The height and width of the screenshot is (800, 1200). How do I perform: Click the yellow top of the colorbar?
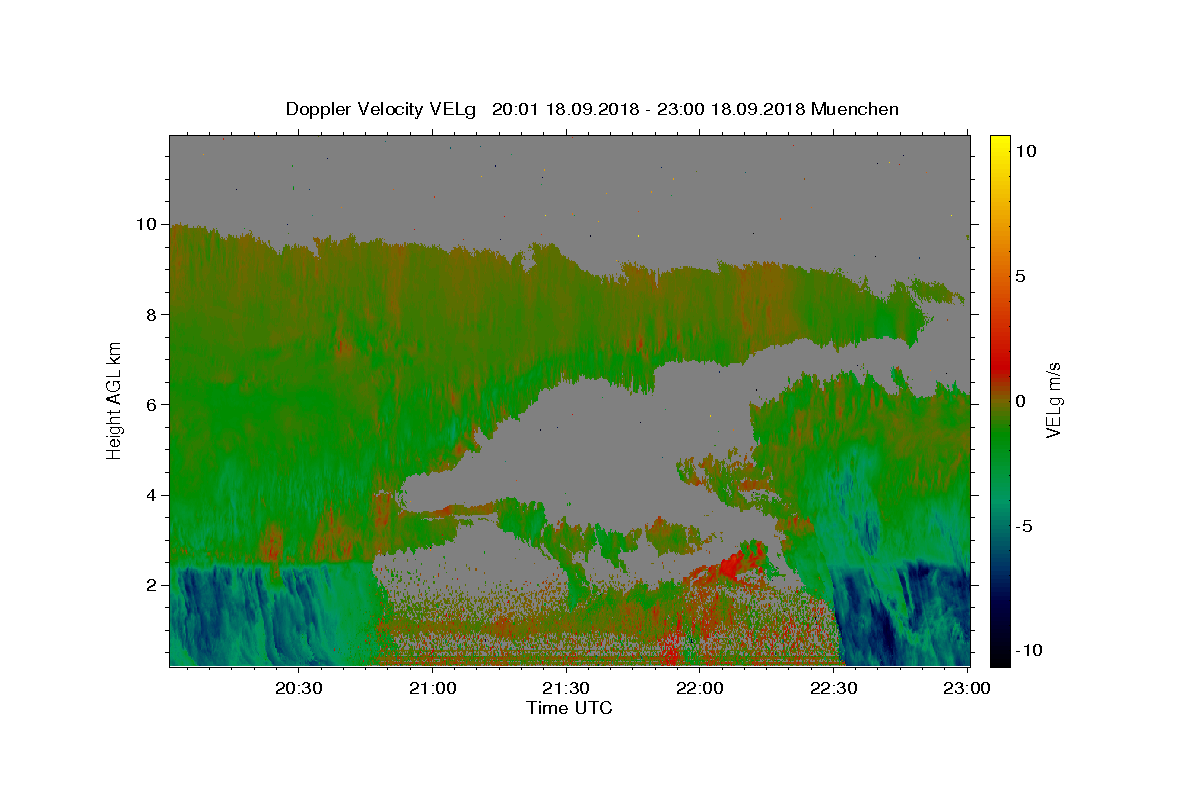tap(999, 142)
